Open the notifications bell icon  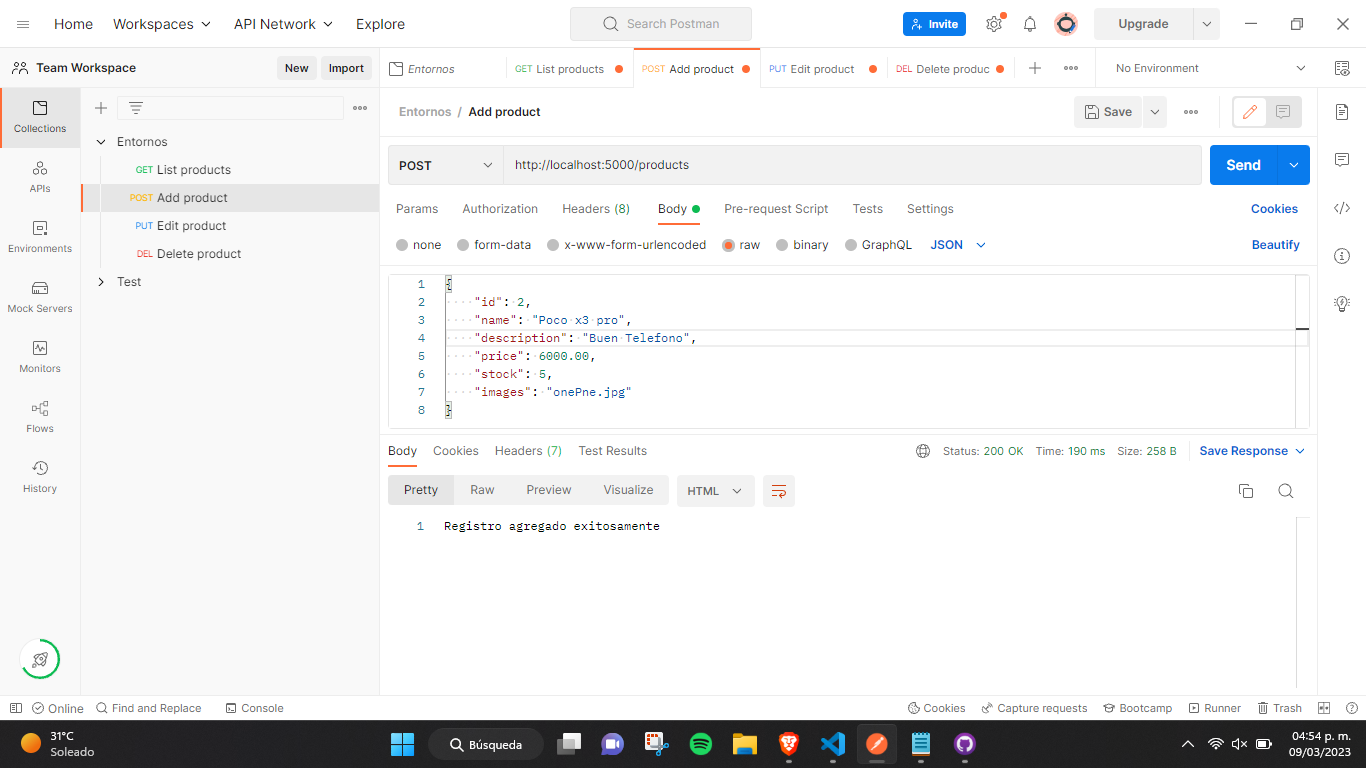click(1030, 24)
